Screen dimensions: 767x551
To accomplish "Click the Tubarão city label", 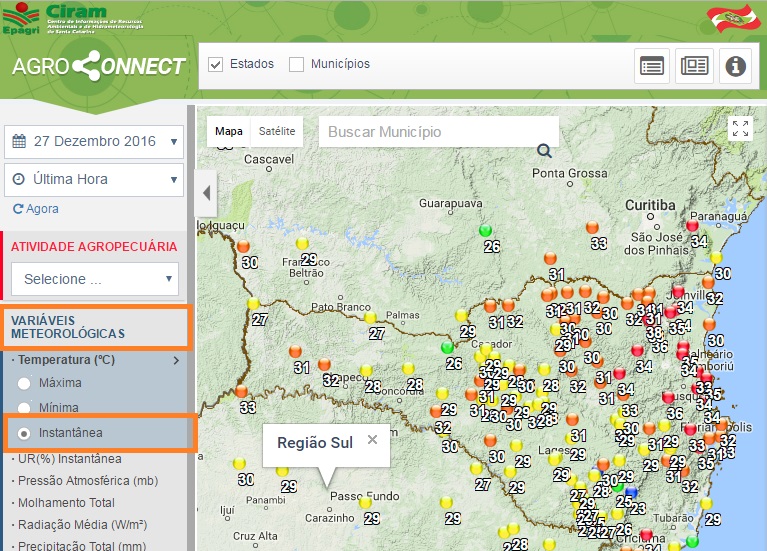I will pyautogui.click(x=673, y=518).
